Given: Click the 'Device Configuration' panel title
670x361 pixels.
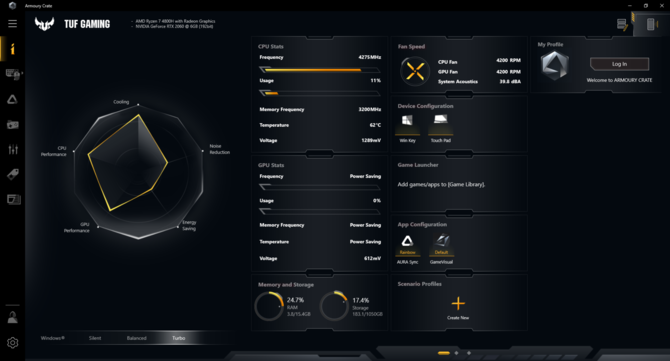Looking at the screenshot, I should coord(425,106).
